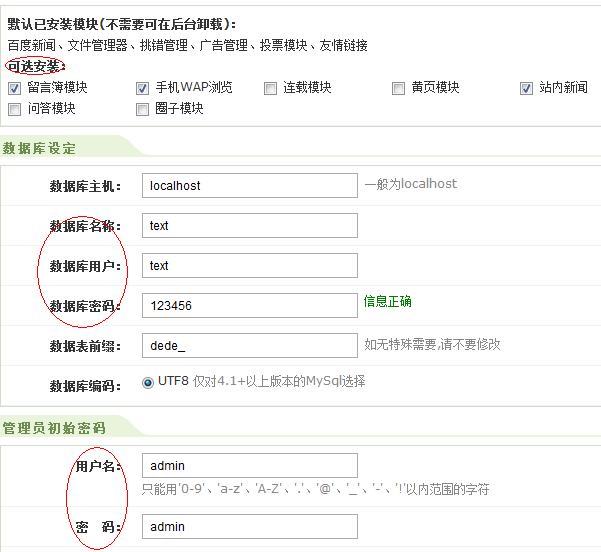Uncheck the 手机WAP浏览 checkbox

(x=142, y=88)
